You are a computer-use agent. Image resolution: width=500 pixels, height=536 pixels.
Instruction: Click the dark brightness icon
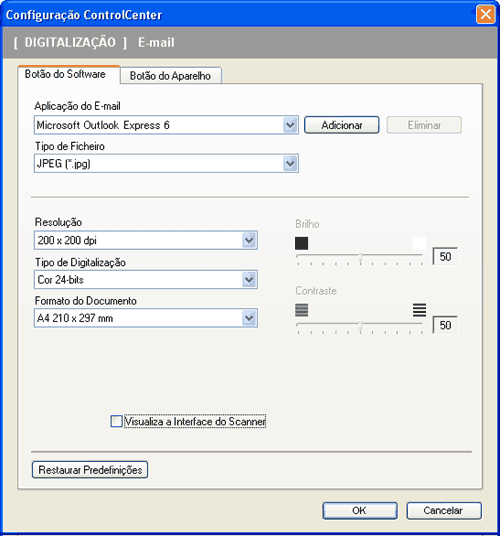301,243
